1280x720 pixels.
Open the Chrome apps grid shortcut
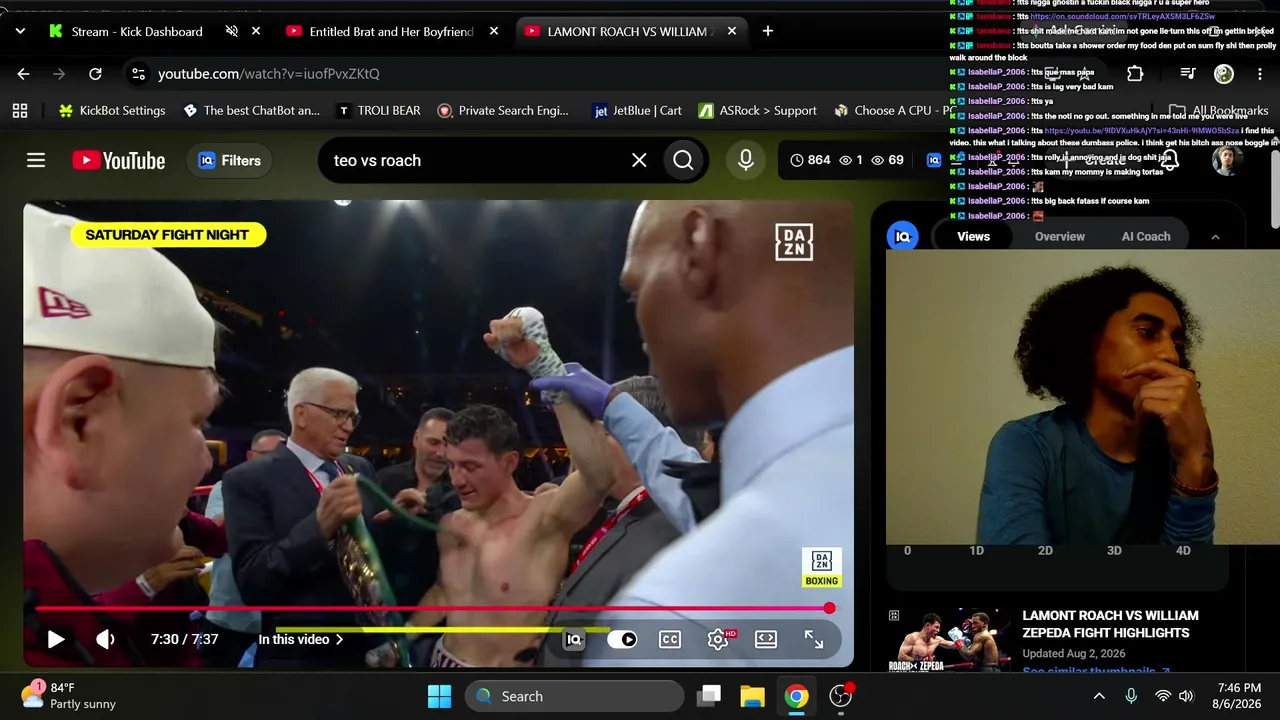pos(20,111)
